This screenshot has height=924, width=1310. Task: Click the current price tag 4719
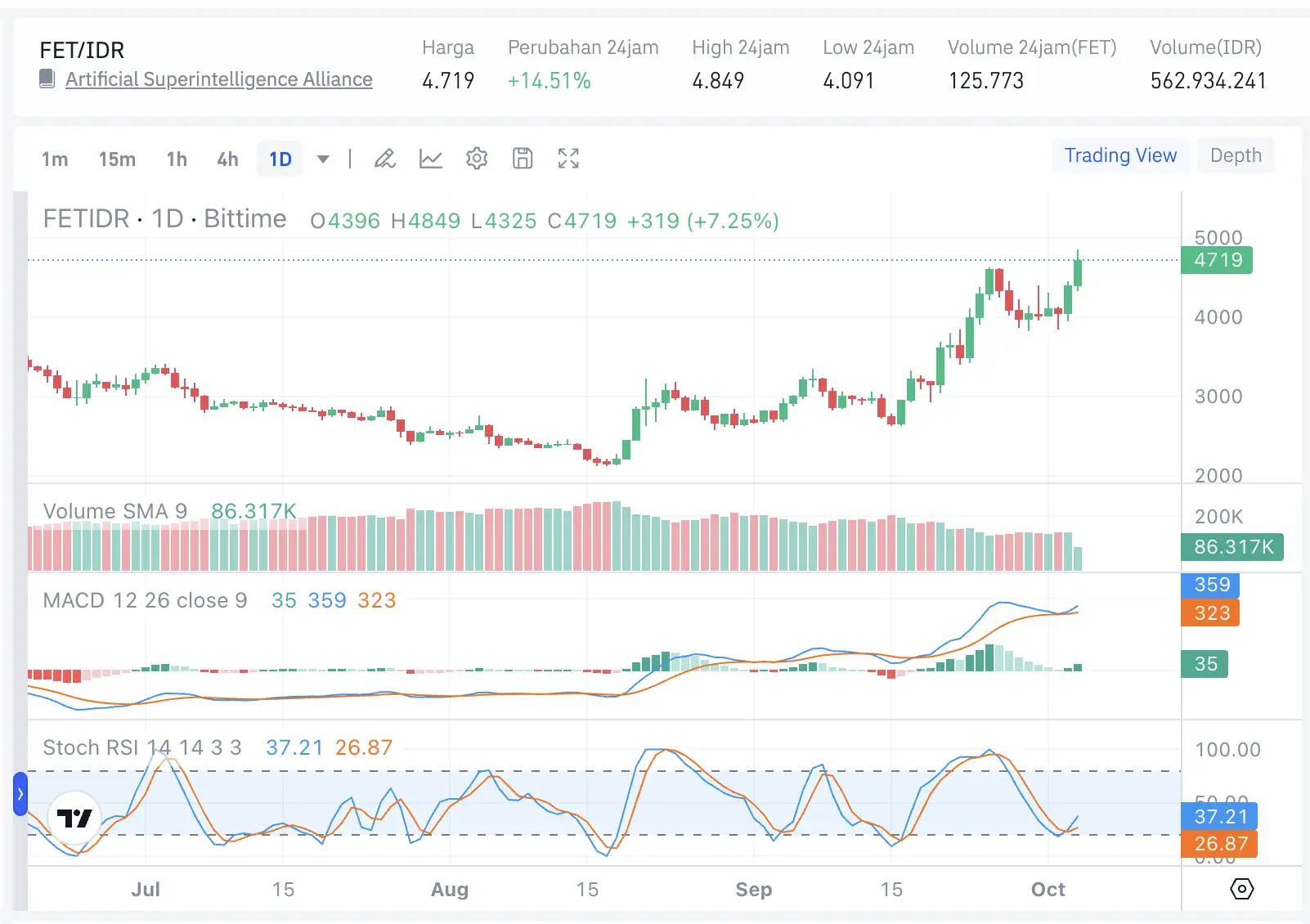click(x=1217, y=260)
